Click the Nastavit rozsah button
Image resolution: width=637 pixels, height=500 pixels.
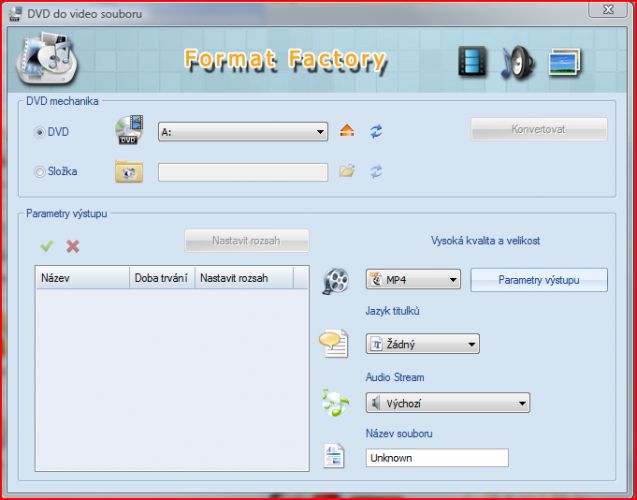tap(247, 241)
